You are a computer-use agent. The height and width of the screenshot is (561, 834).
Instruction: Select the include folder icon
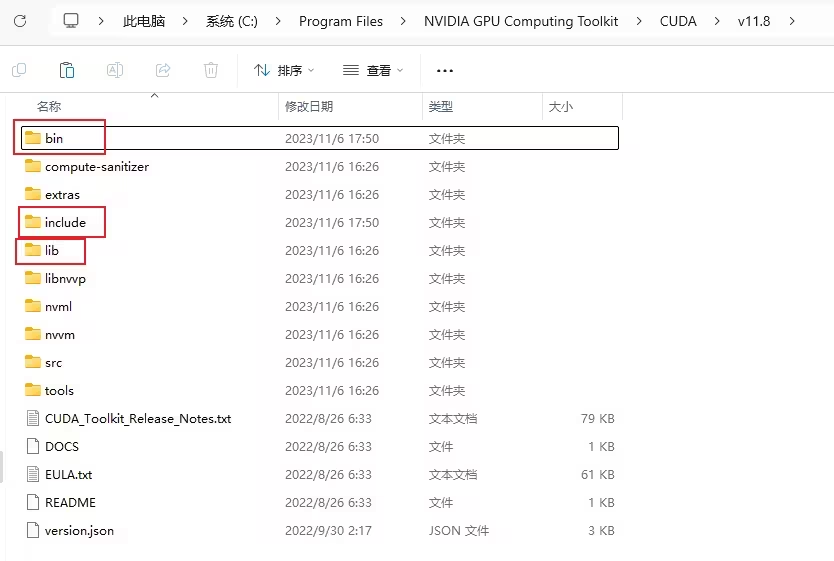point(33,222)
